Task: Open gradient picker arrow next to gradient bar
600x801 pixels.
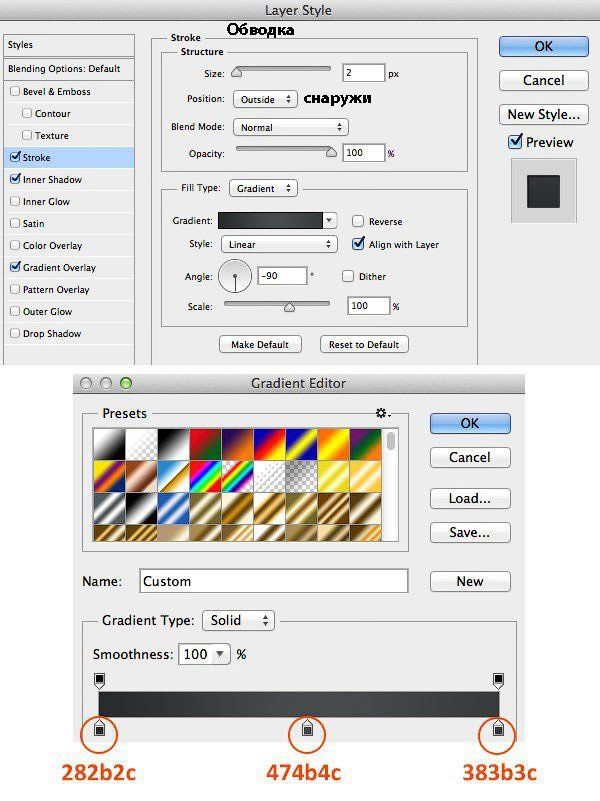Action: coord(330,220)
